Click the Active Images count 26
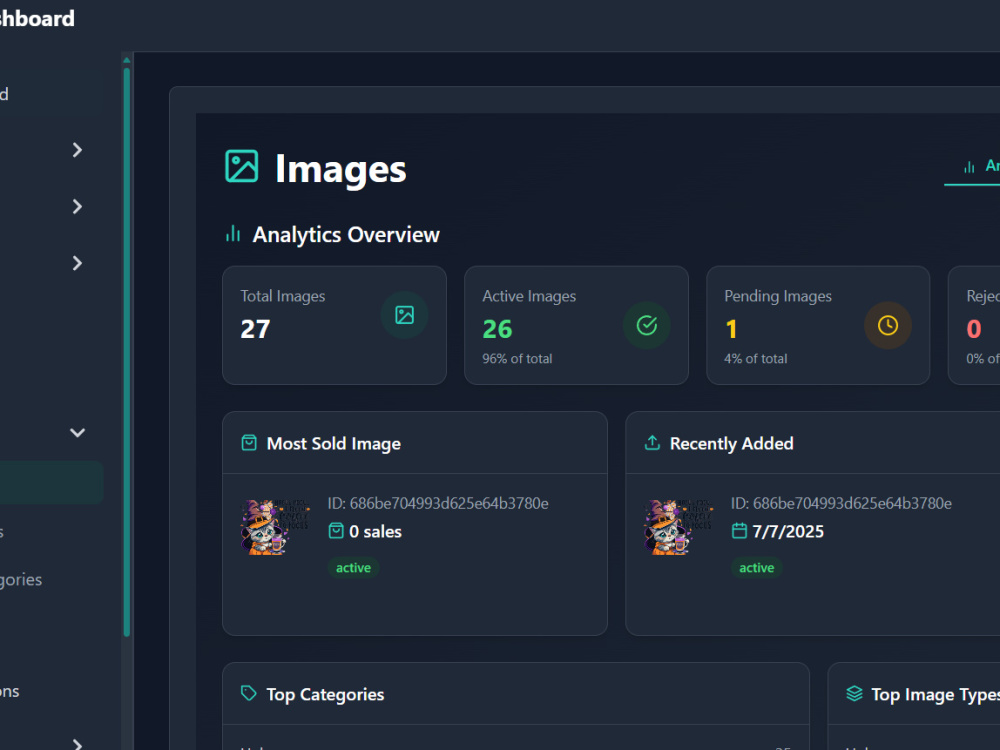 [x=497, y=329]
